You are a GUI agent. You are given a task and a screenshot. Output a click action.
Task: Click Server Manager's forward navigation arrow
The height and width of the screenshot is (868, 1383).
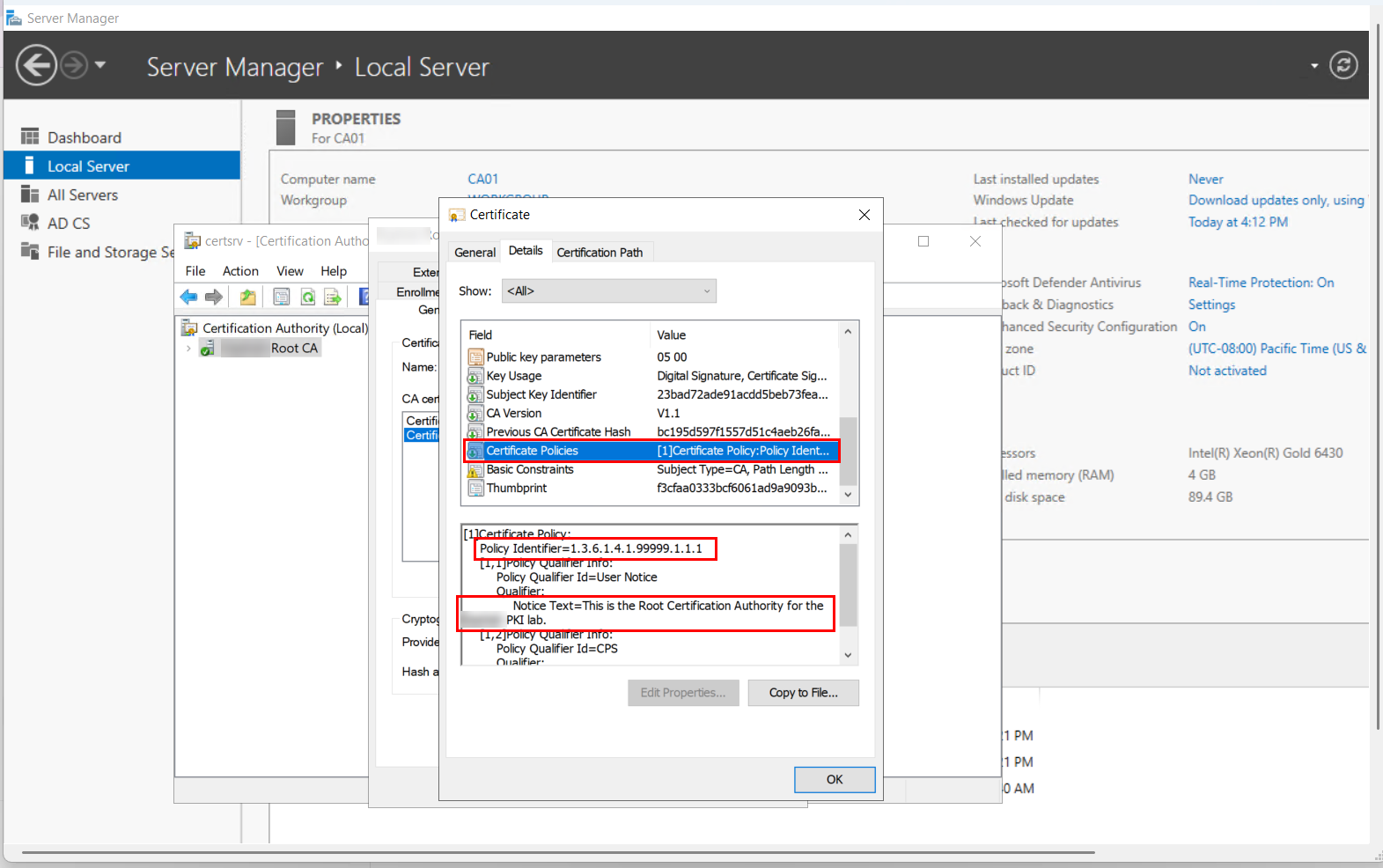click(x=75, y=65)
